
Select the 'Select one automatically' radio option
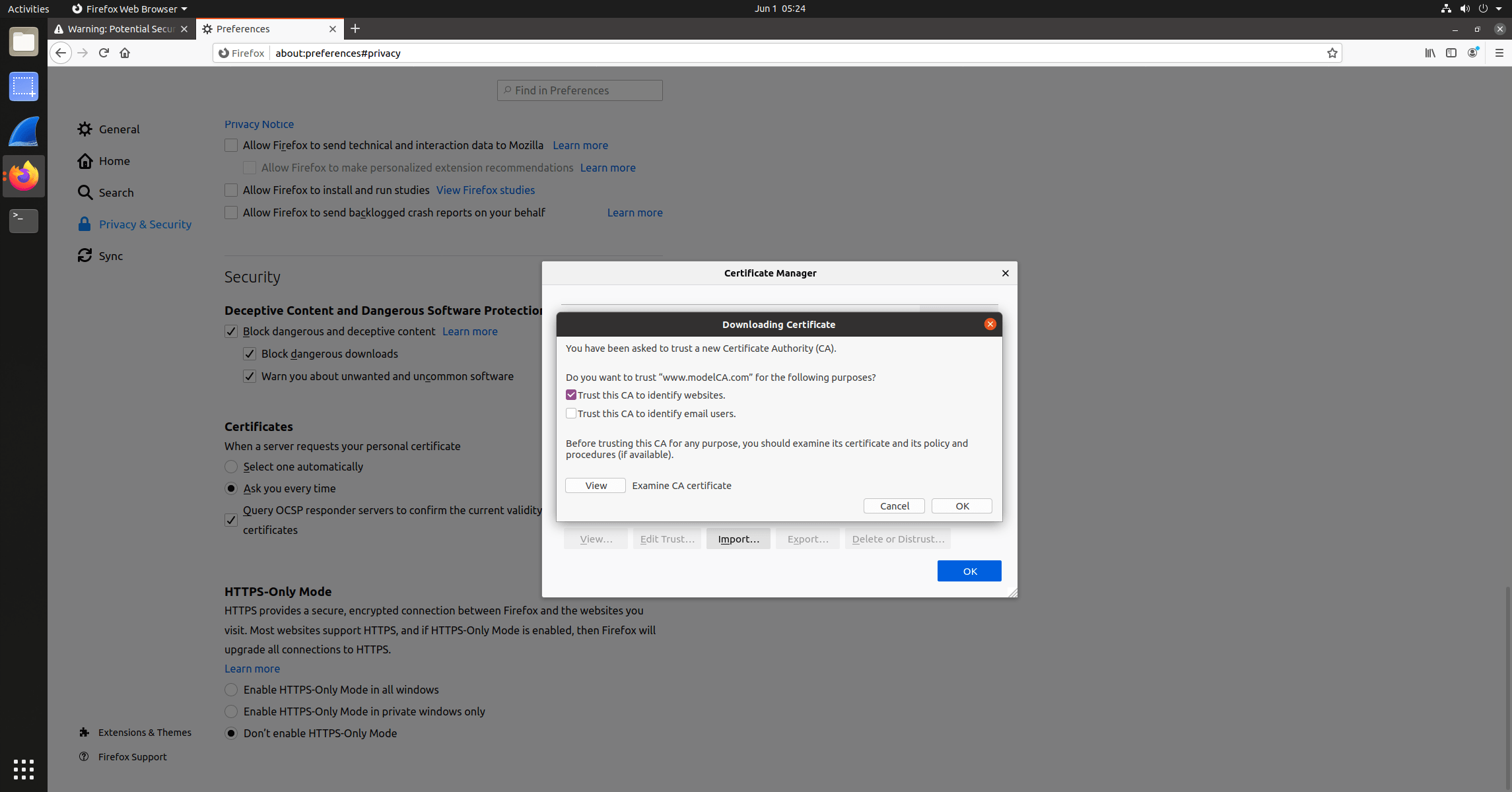point(231,467)
